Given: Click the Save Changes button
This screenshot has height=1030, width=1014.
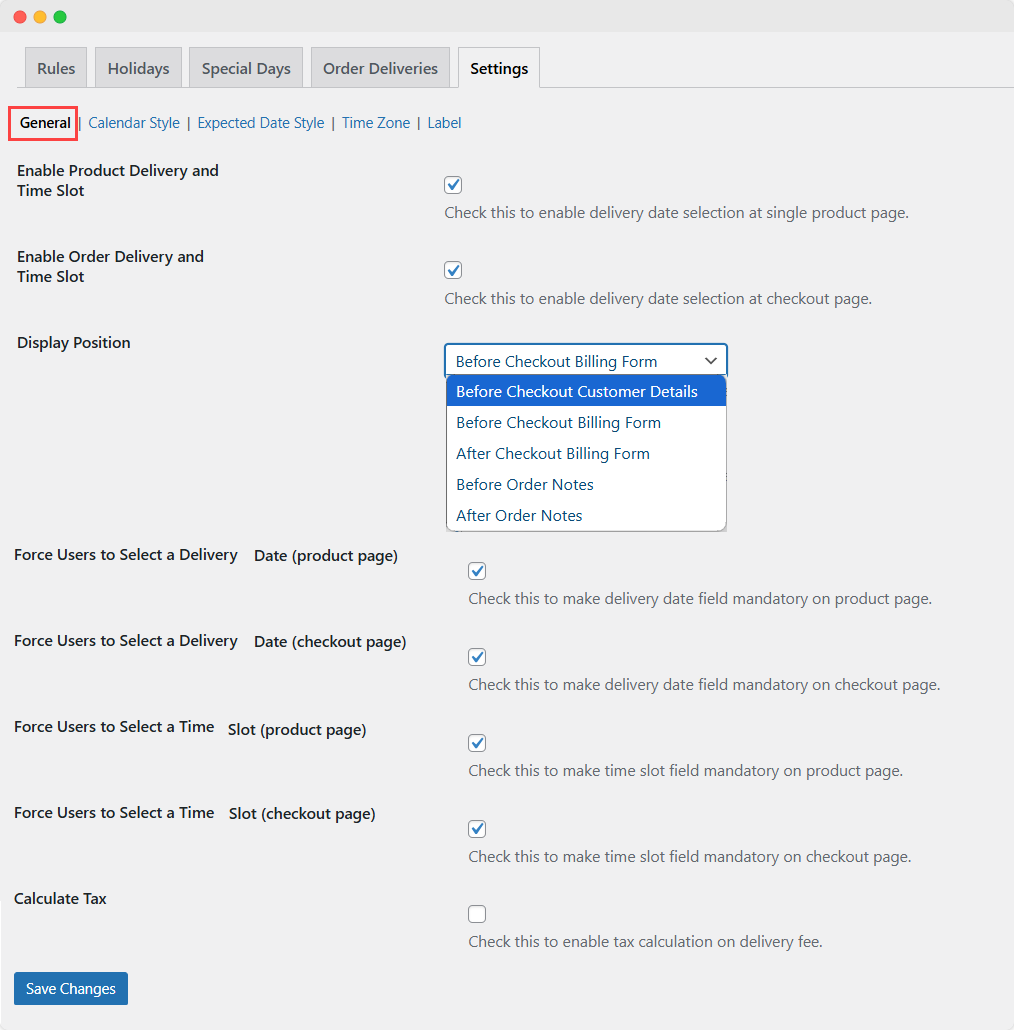Looking at the screenshot, I should click(70, 988).
